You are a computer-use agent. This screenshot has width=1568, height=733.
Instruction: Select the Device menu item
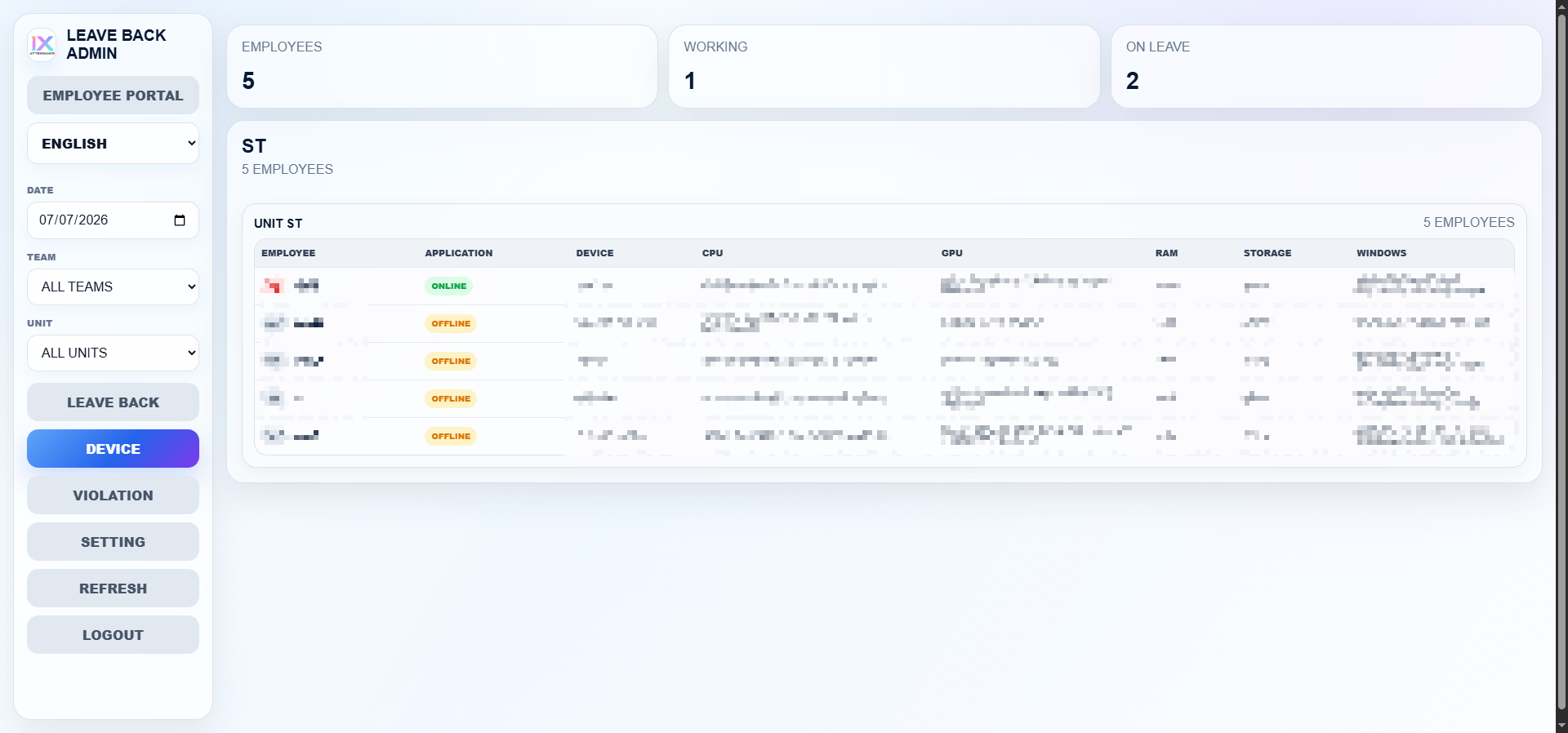point(113,449)
